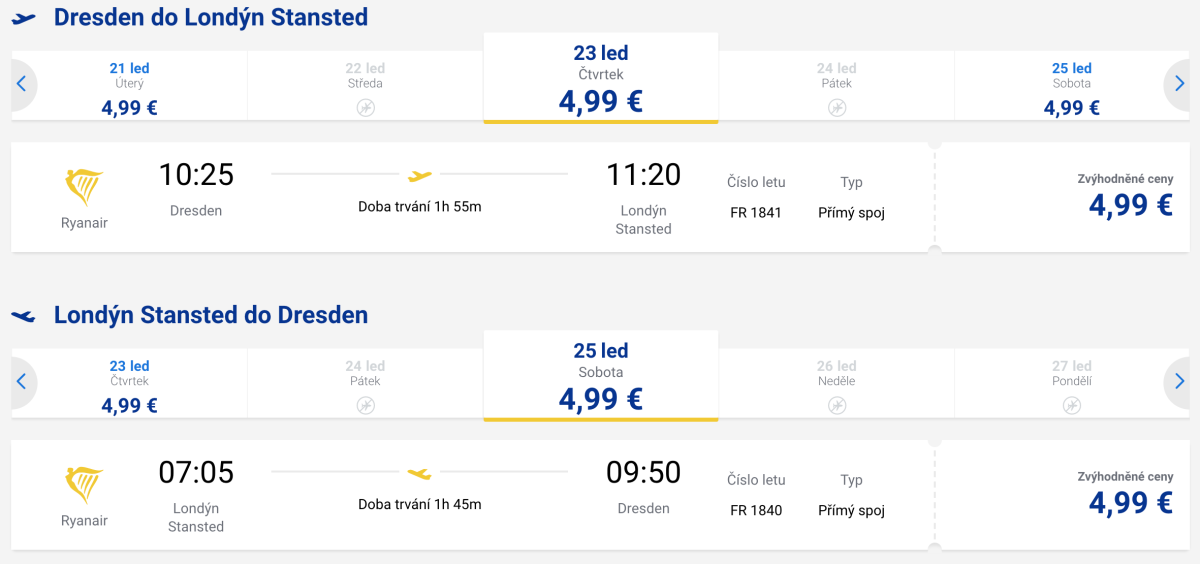Choose the 4,99 € fare for flight FR 1841
The width and height of the screenshot is (1200, 564).
1130,204
